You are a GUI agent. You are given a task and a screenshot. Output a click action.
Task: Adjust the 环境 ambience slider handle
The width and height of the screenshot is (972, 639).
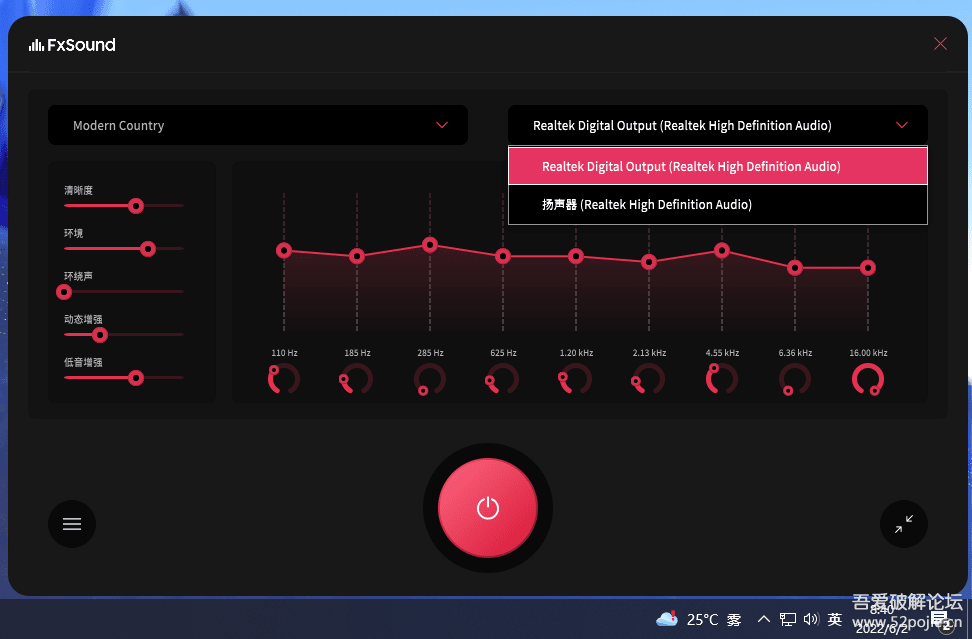coord(148,249)
